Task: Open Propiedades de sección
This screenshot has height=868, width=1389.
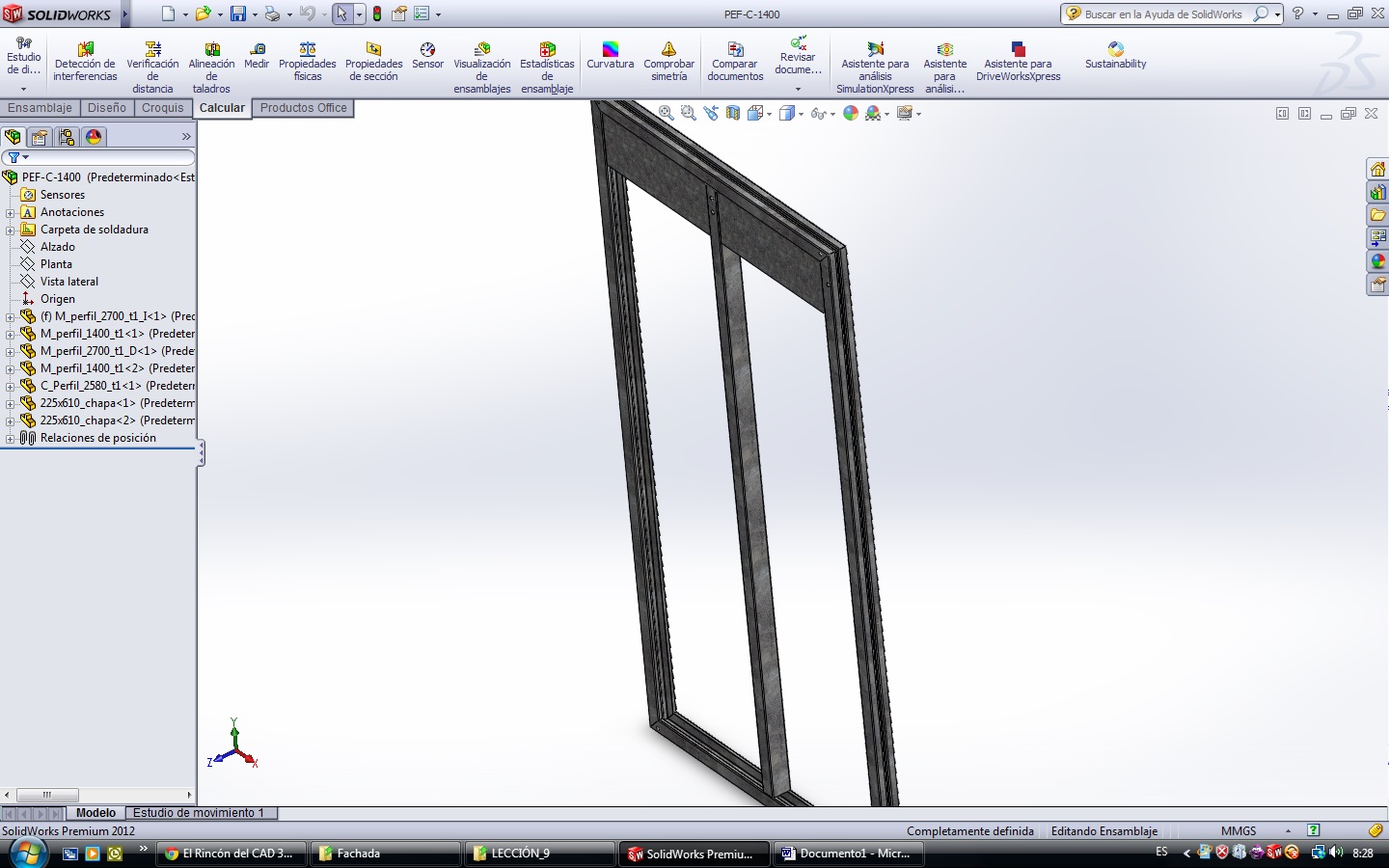Action: click(x=373, y=62)
